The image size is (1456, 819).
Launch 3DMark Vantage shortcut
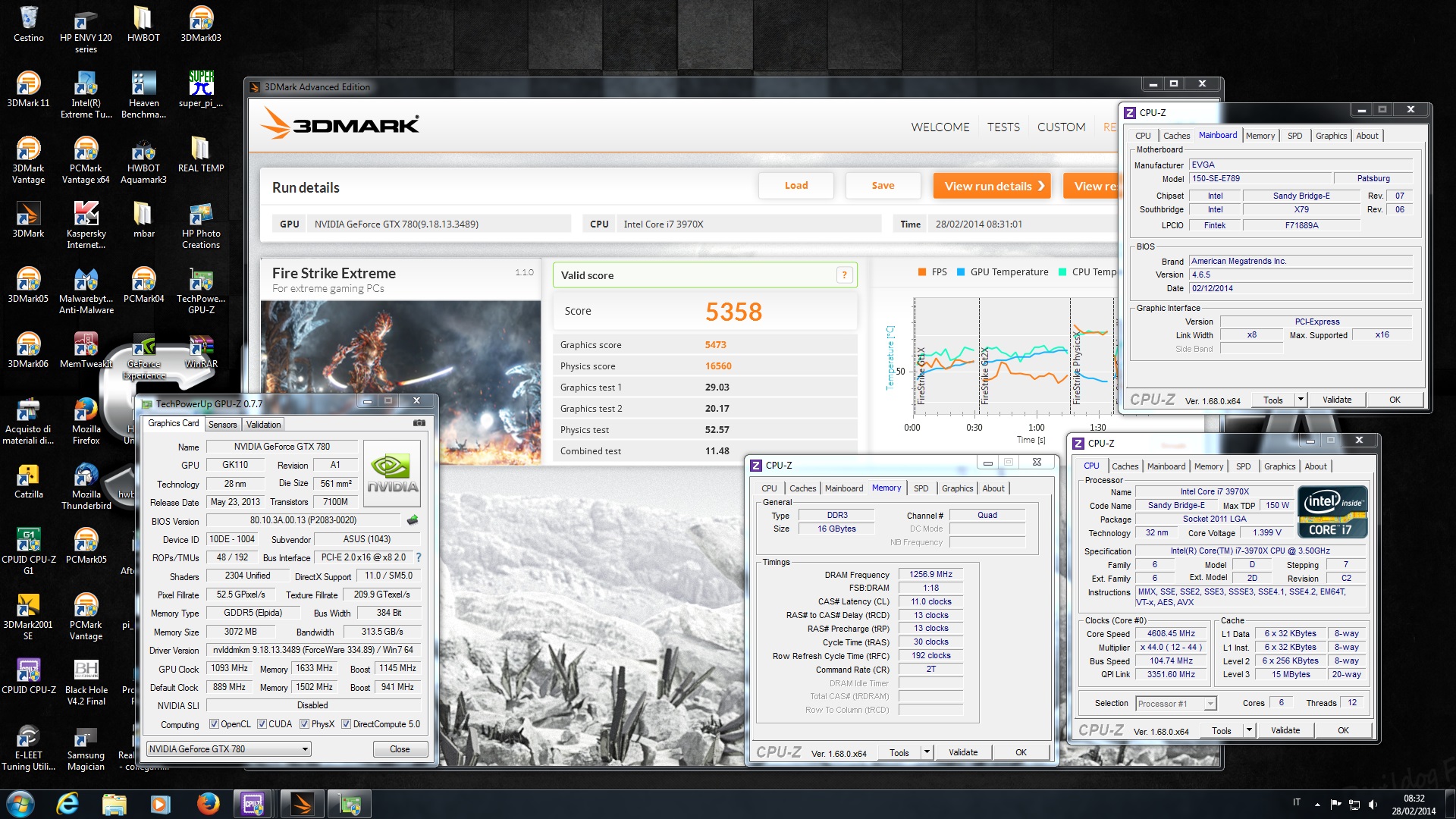click(29, 161)
